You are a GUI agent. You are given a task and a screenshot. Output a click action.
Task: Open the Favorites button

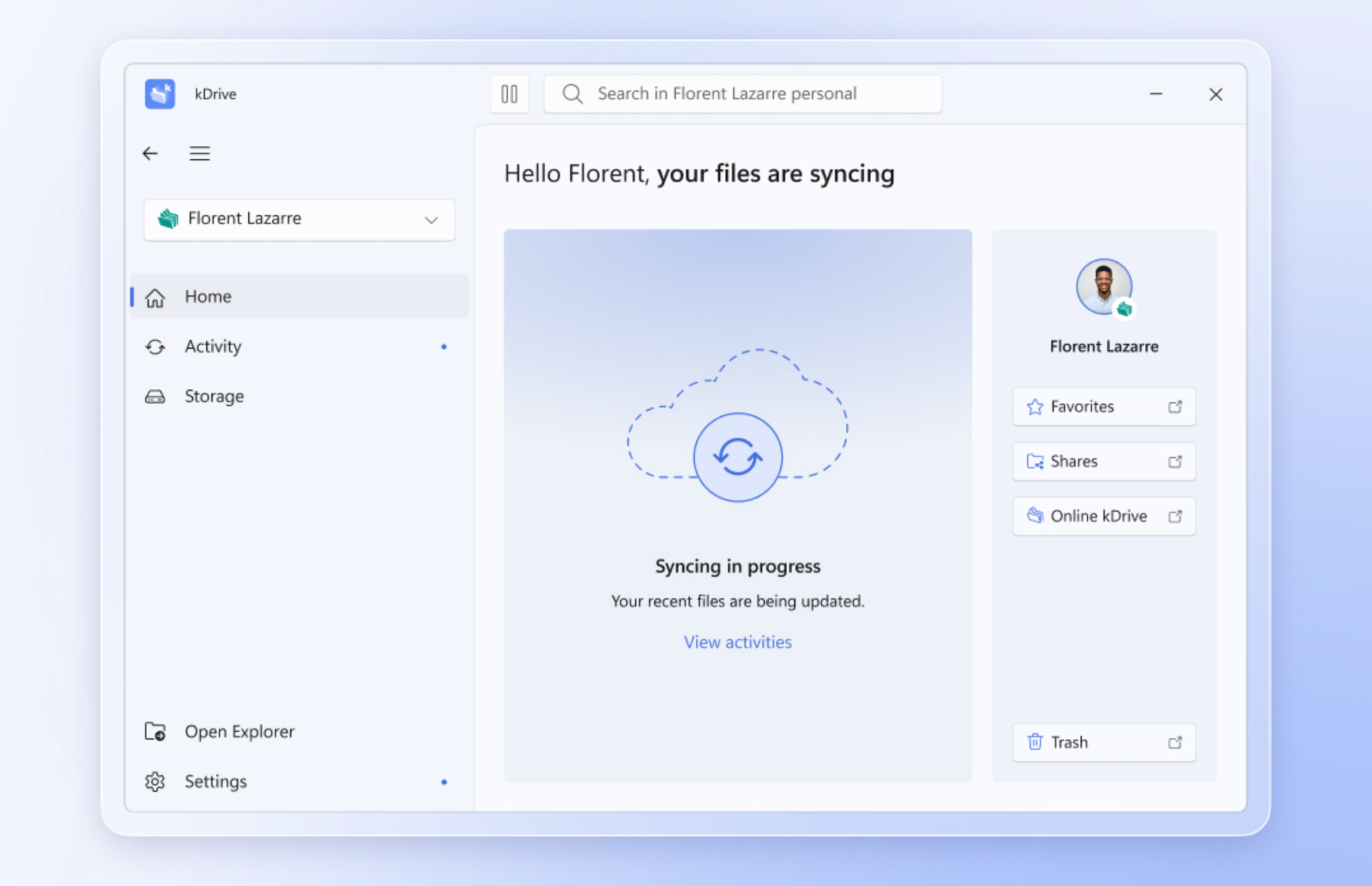point(1104,407)
